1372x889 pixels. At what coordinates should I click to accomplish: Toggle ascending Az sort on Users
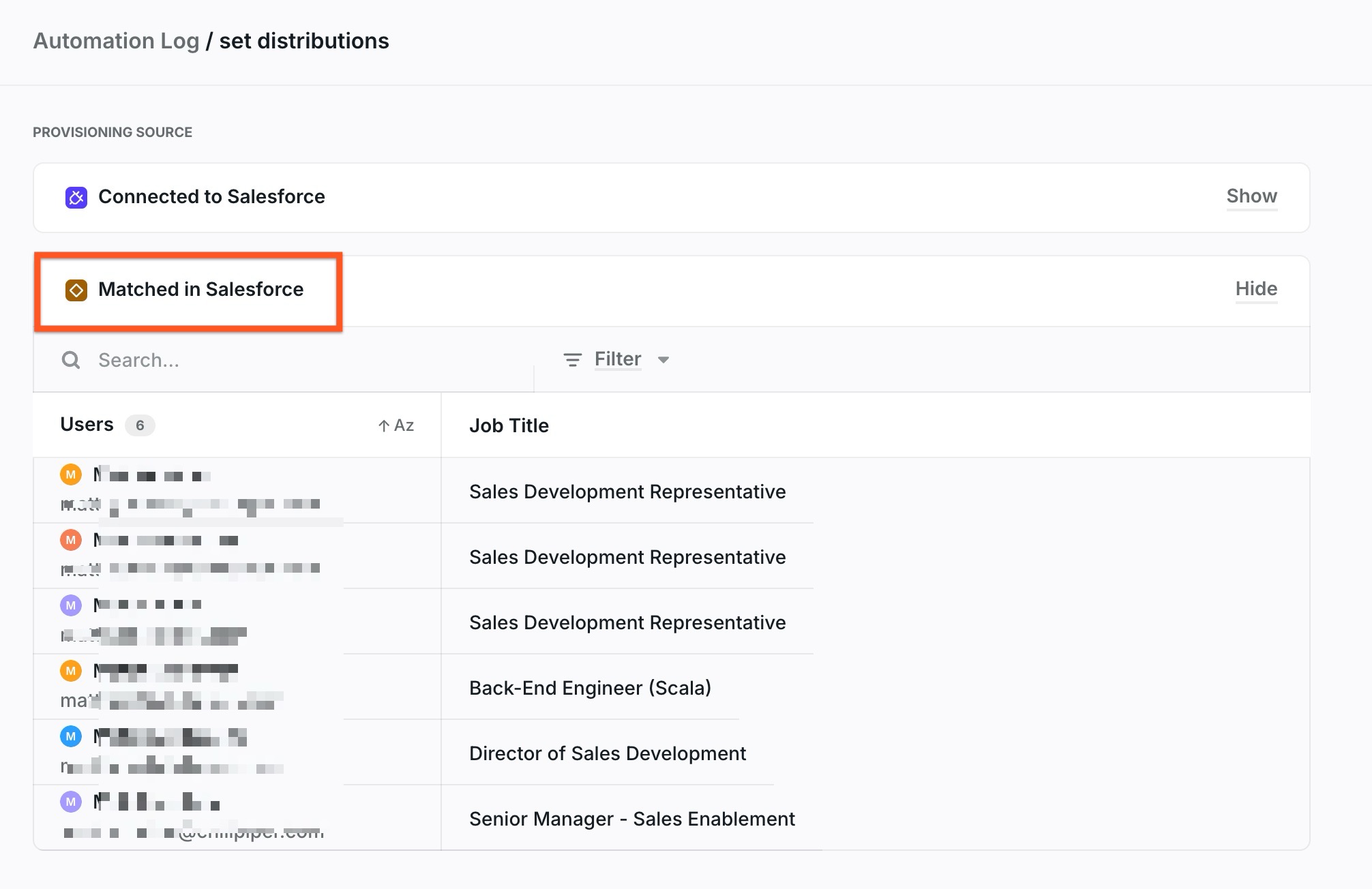coord(396,425)
